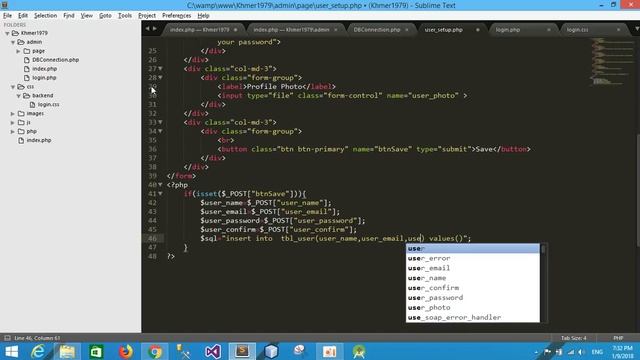Image resolution: width=640 pixels, height=360 pixels.
Task: Change Tab Size: 4 setting
Action: click(x=573, y=338)
